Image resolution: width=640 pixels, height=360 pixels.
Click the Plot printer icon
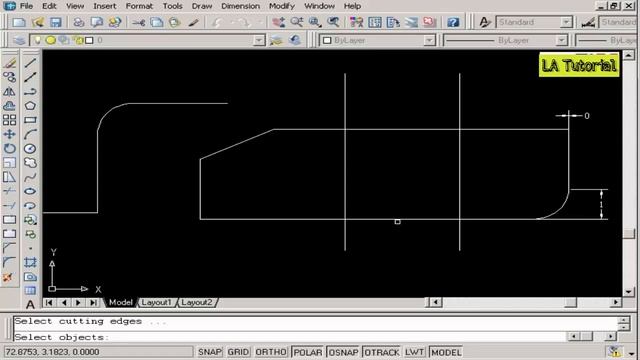(x=79, y=22)
